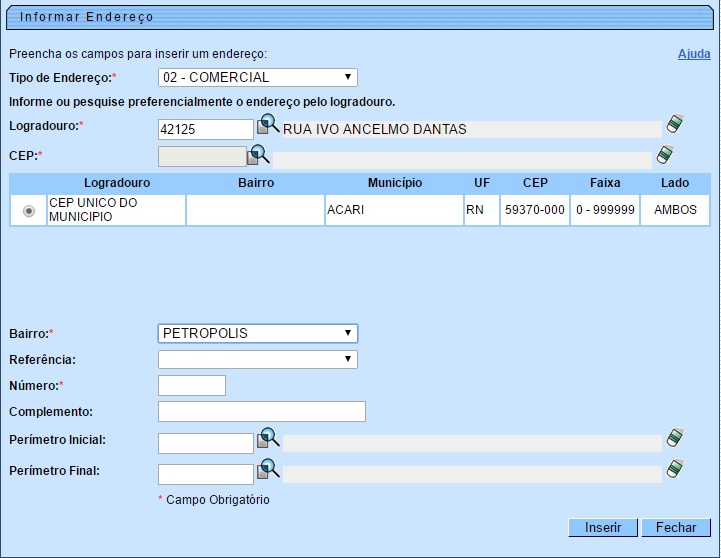Click the CEP eraser clear icon
Image resolution: width=721 pixels, height=558 pixels.
(x=665, y=154)
